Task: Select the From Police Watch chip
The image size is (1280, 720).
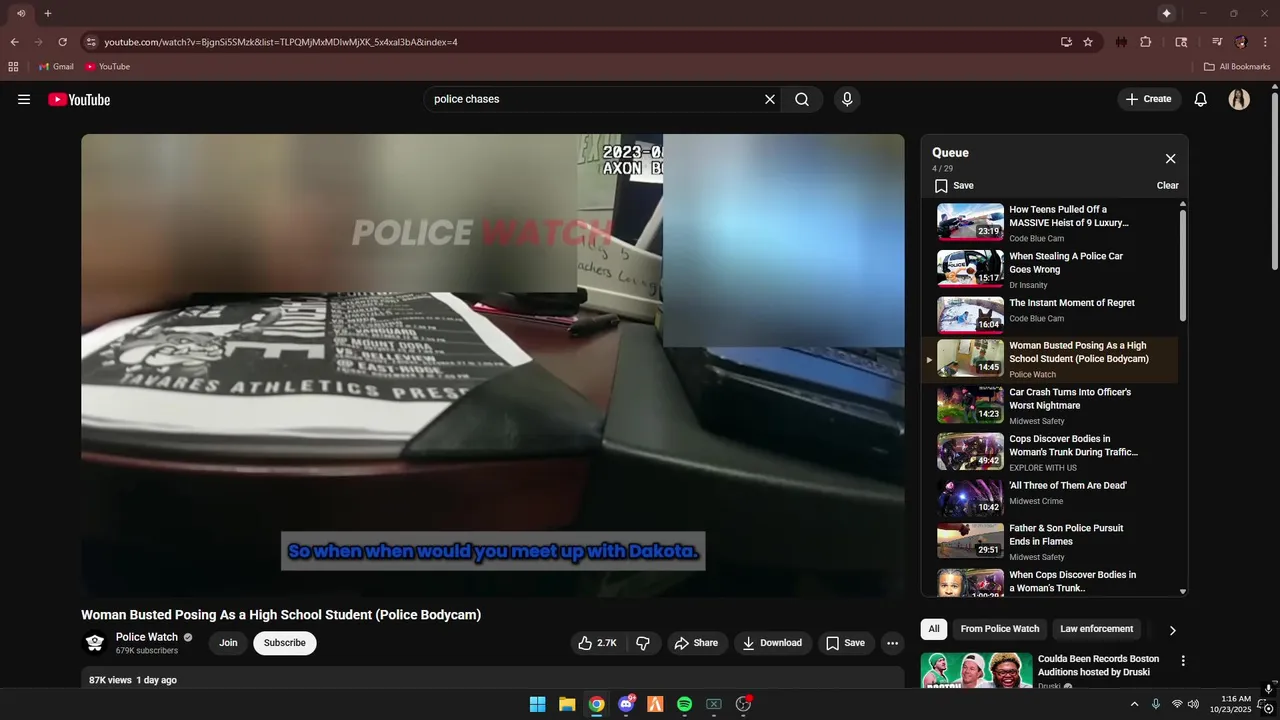Action: (x=1000, y=629)
